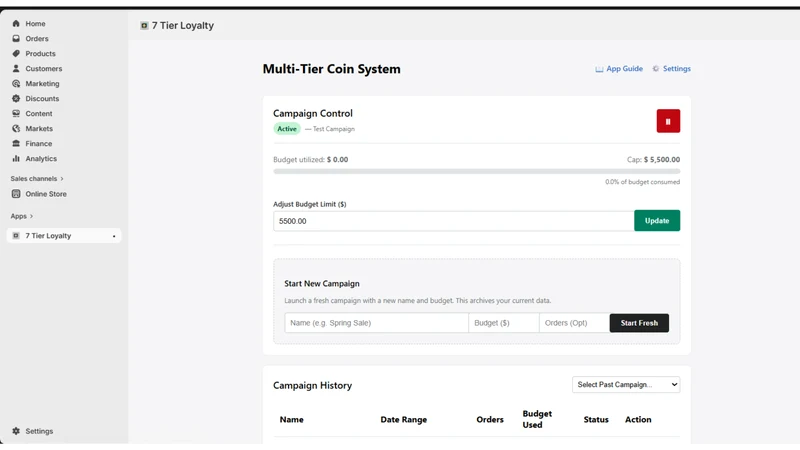This screenshot has height=450, width=800.
Task: Click the Marketing target icon
Action: [16, 84]
